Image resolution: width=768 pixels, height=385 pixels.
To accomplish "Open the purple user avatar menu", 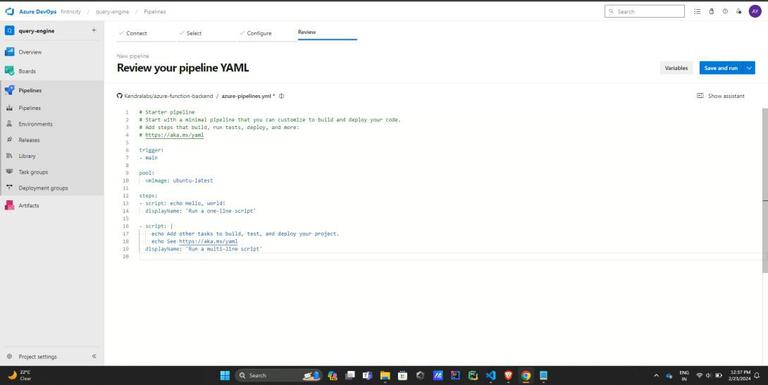I will coord(755,11).
